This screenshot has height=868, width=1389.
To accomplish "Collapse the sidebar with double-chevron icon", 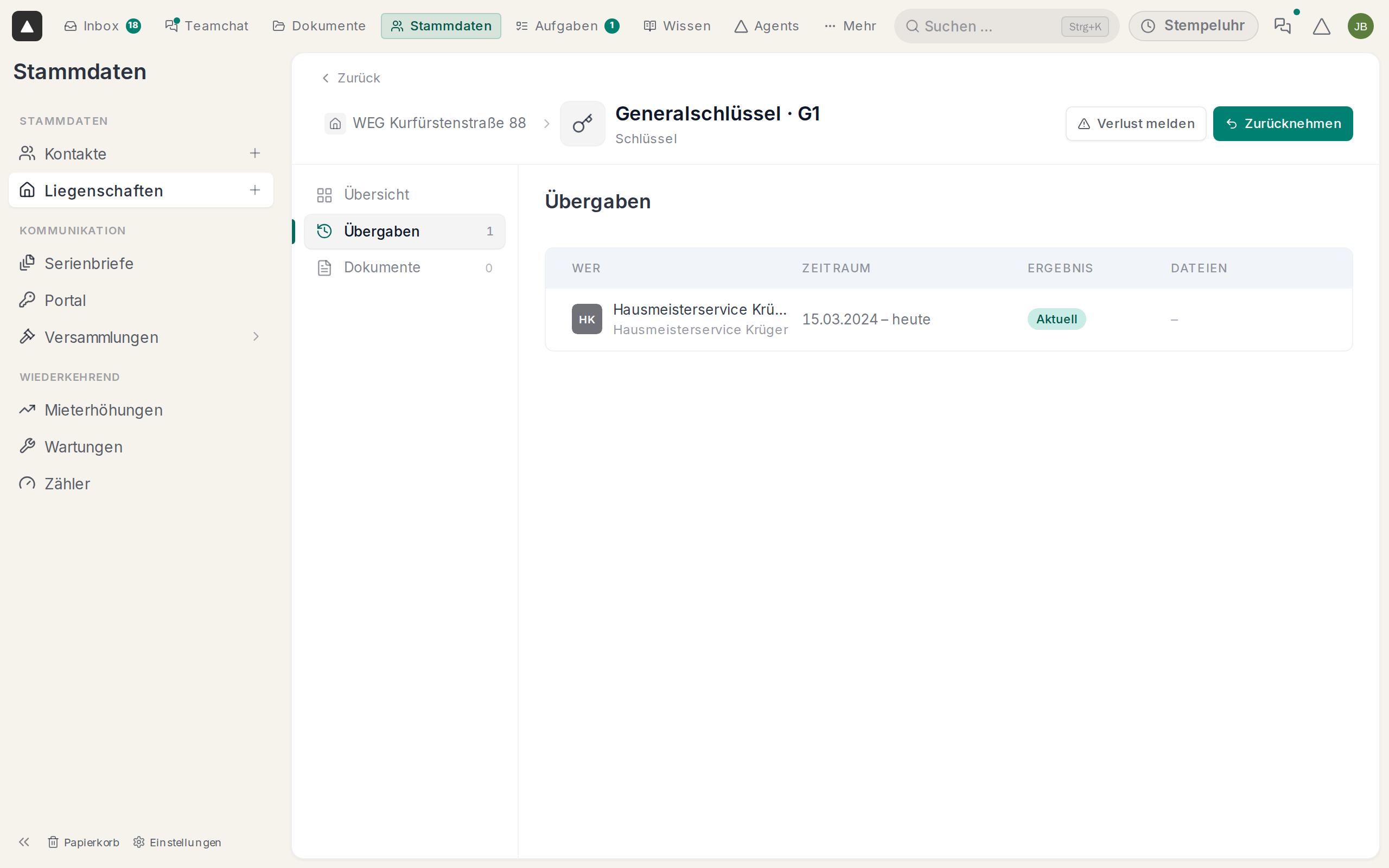I will pyautogui.click(x=24, y=841).
